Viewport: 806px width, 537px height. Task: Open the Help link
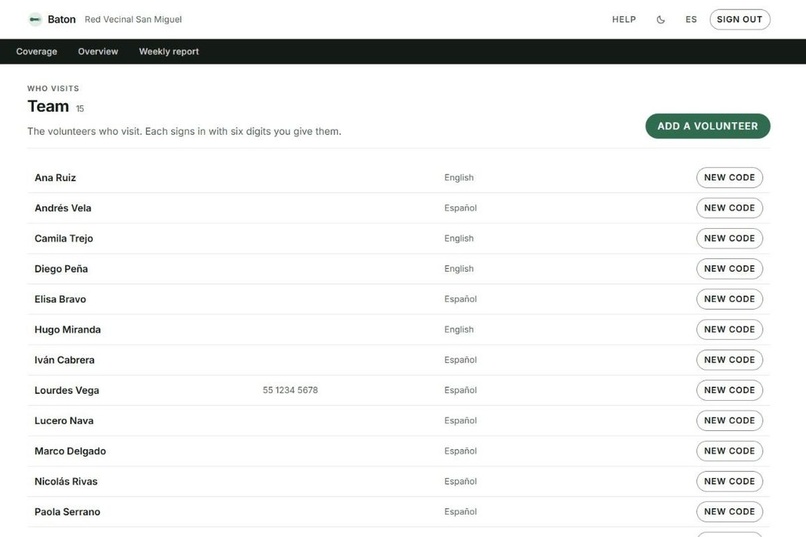[624, 20]
